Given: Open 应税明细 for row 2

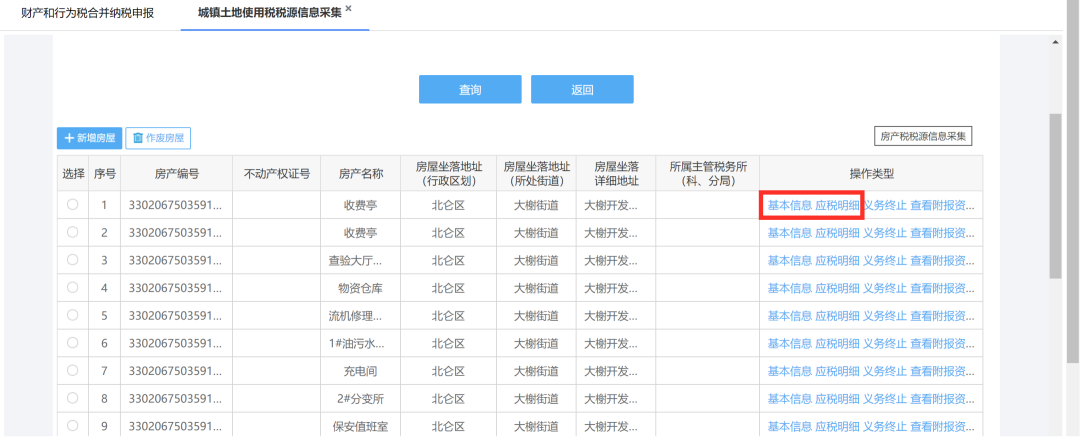Looking at the screenshot, I should (837, 233).
